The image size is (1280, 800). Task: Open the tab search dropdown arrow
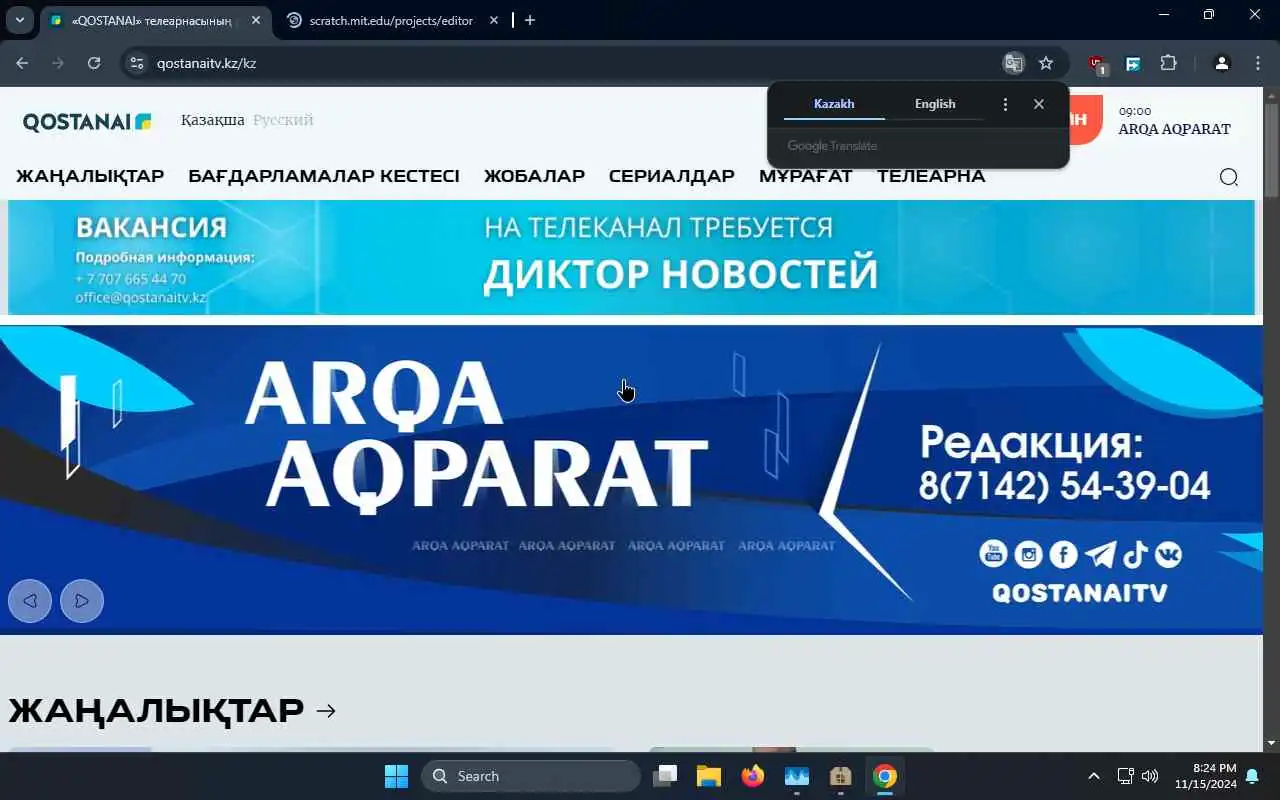[x=19, y=20]
